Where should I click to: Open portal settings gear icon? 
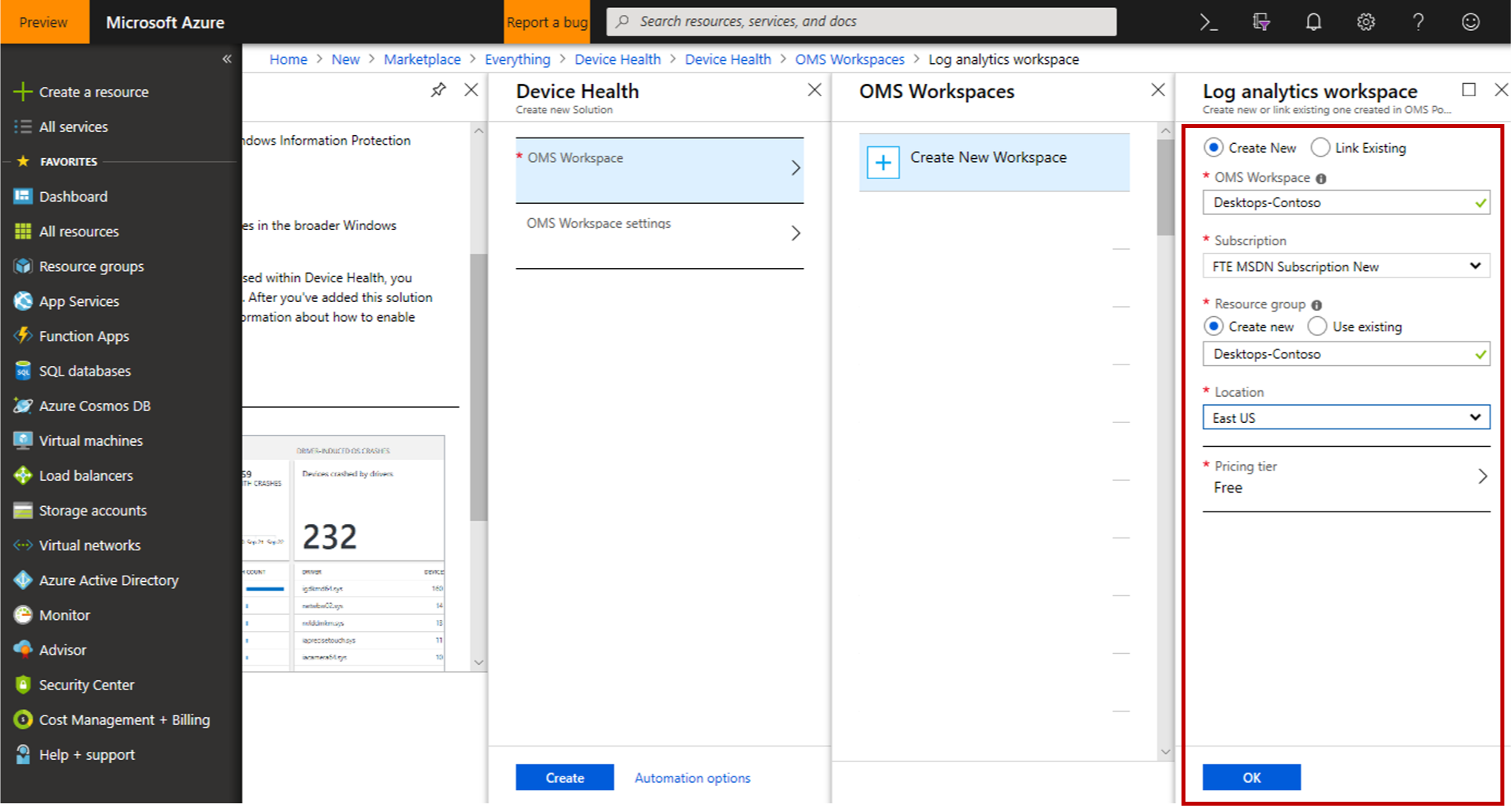pos(1365,22)
